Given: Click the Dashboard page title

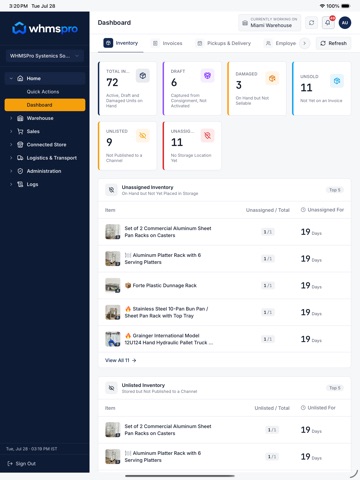Looking at the screenshot, I should tap(114, 23).
